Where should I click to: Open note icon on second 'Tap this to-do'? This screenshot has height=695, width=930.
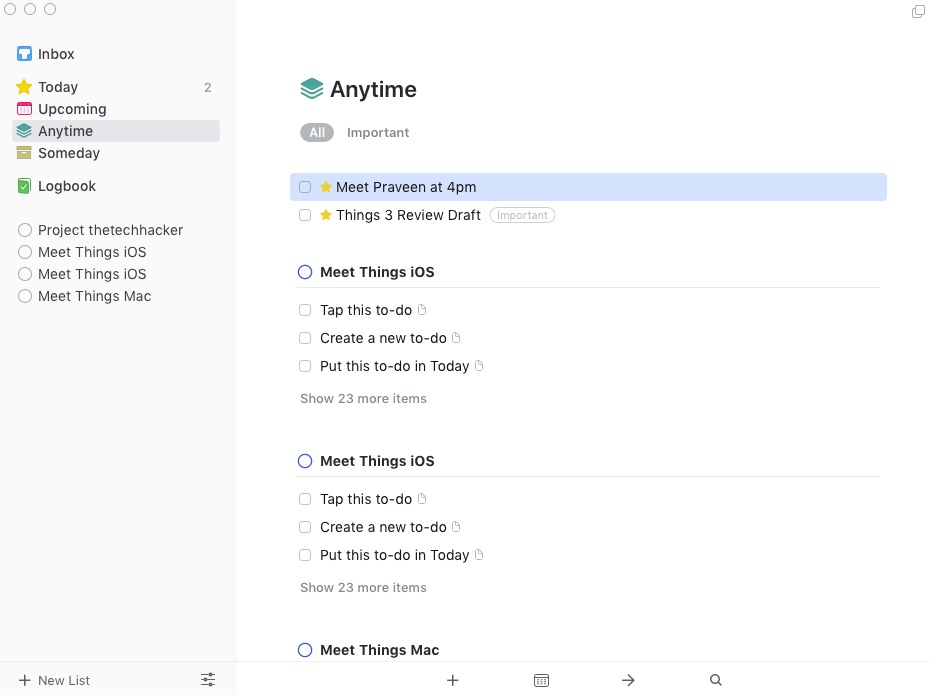click(422, 499)
